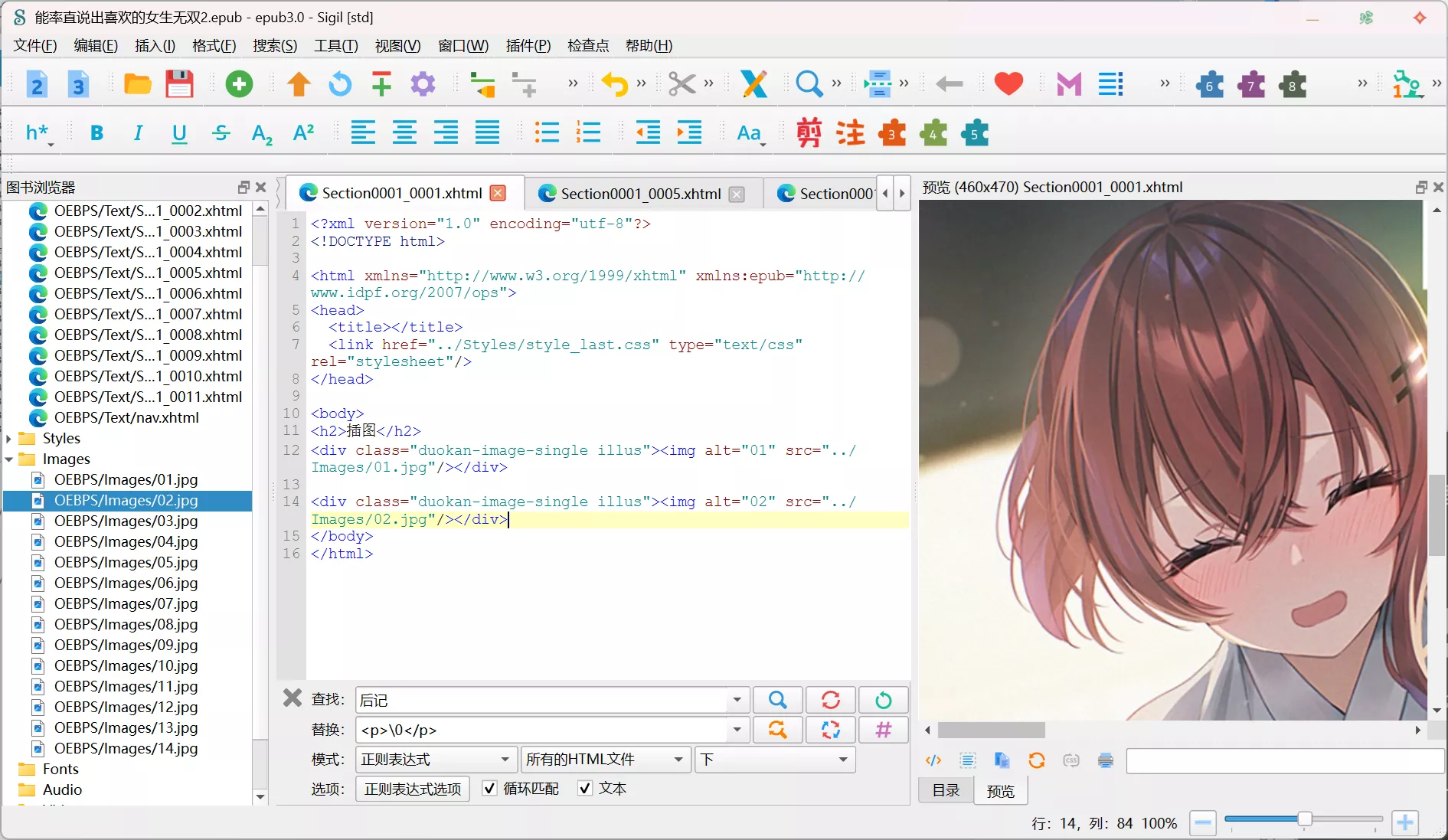Click the Save floppy disk icon
The image size is (1448, 840).
click(x=179, y=84)
